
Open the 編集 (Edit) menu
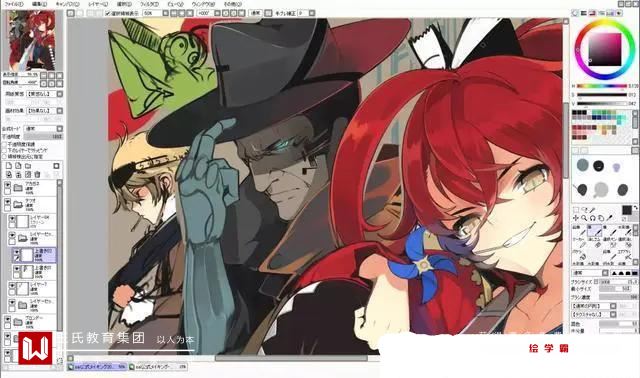[39, 4]
